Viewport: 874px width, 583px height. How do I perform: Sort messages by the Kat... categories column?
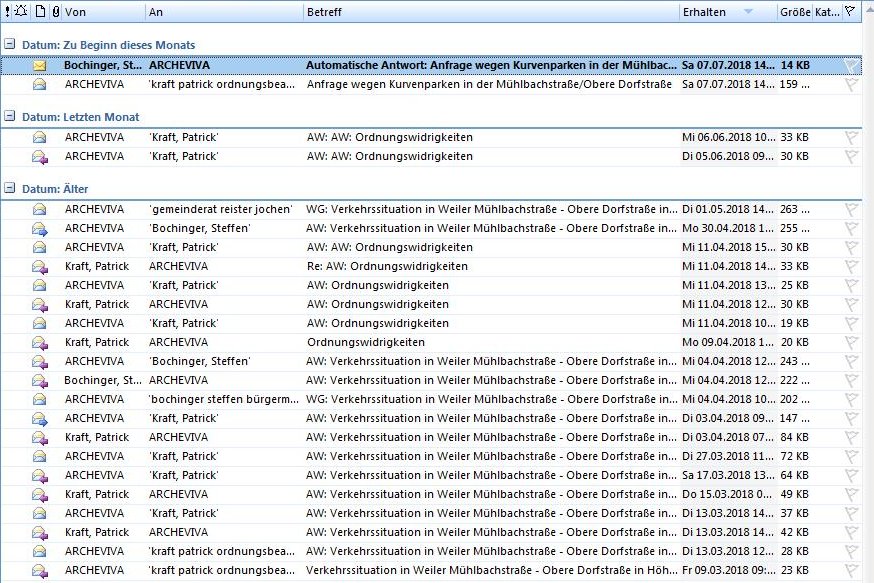tap(827, 12)
